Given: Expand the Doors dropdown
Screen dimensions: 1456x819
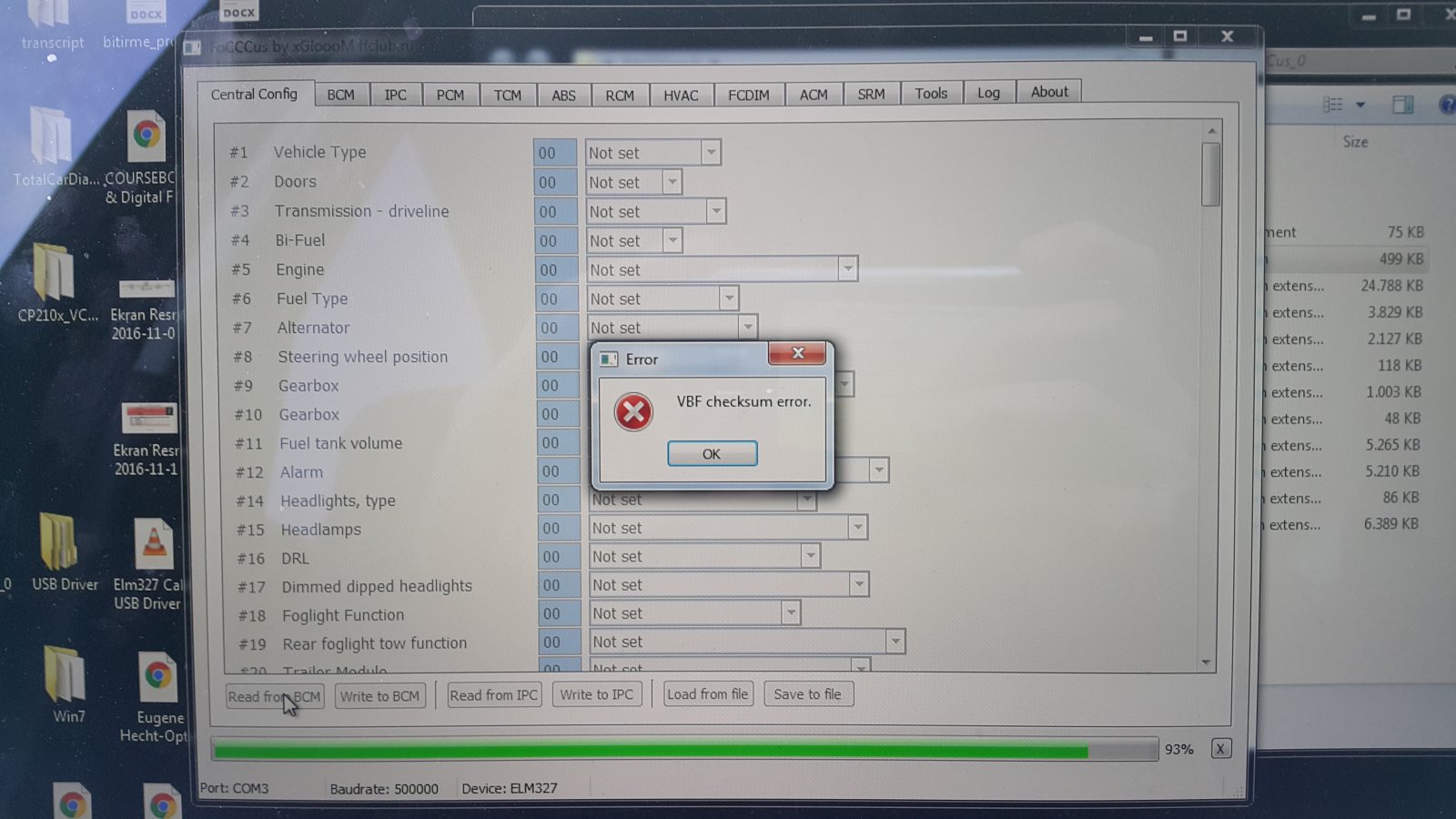Looking at the screenshot, I should click(672, 182).
